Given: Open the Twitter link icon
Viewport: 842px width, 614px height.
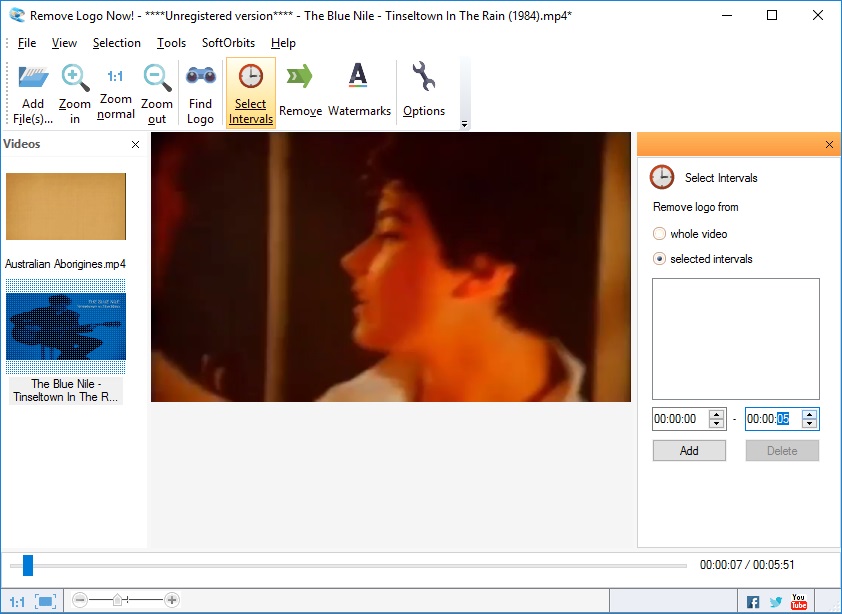Looking at the screenshot, I should point(775,602).
